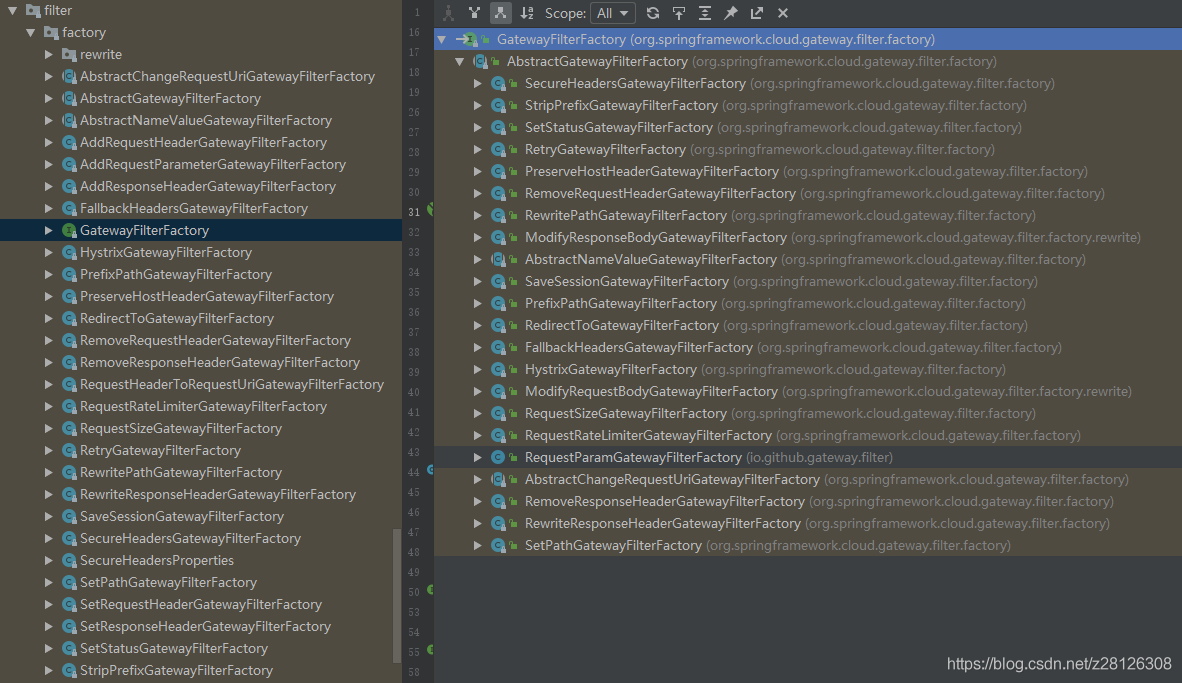Image resolution: width=1182 pixels, height=683 pixels.
Task: Click the gutter marker icon on line 31
Action: point(430,210)
